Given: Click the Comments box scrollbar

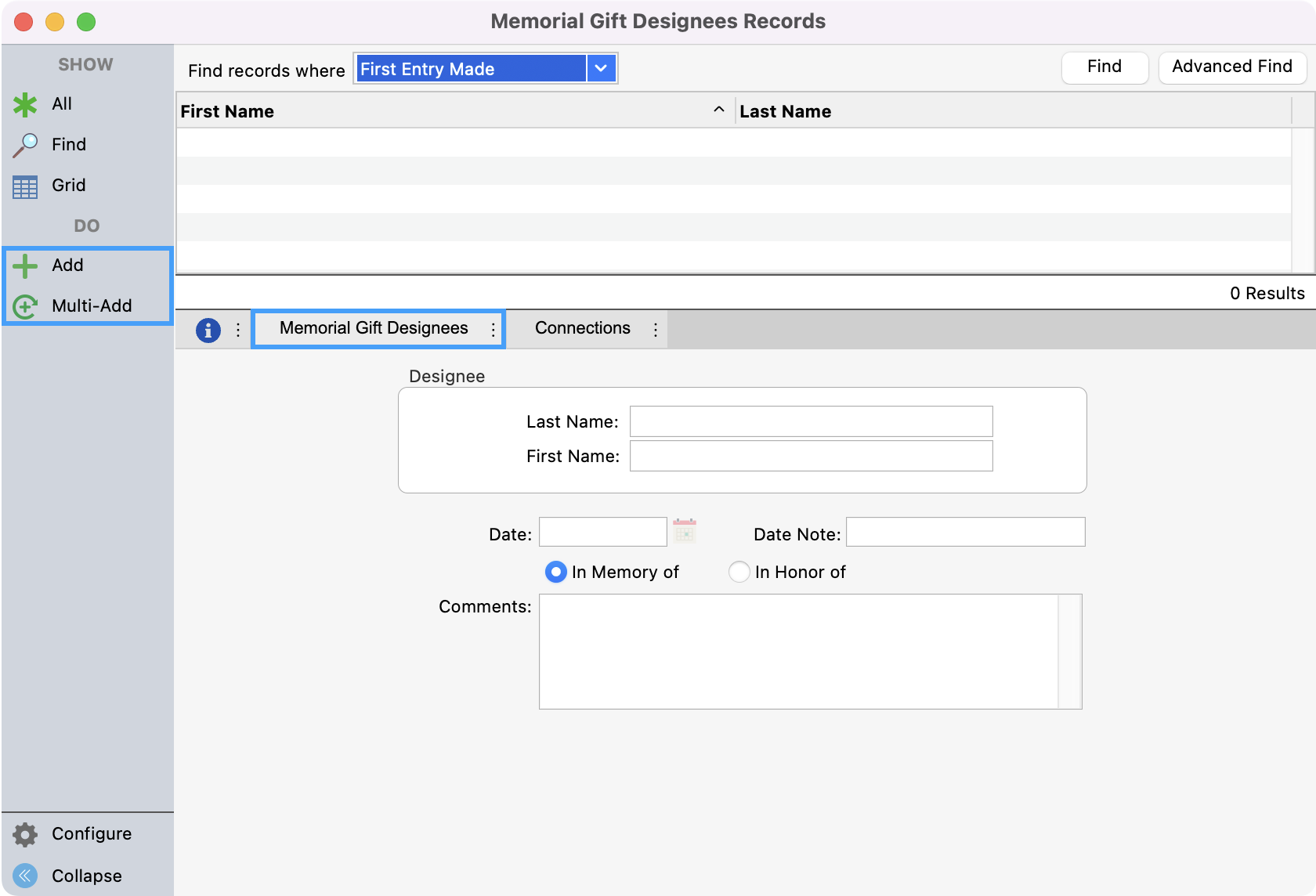Looking at the screenshot, I should [1069, 652].
